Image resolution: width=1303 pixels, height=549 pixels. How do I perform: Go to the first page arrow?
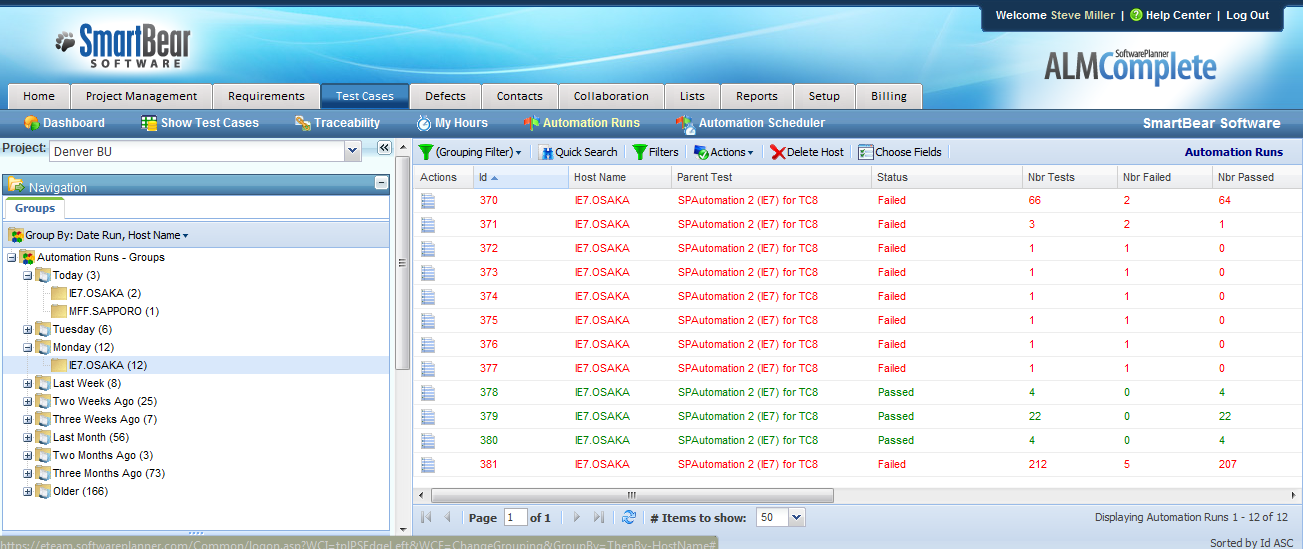point(426,517)
